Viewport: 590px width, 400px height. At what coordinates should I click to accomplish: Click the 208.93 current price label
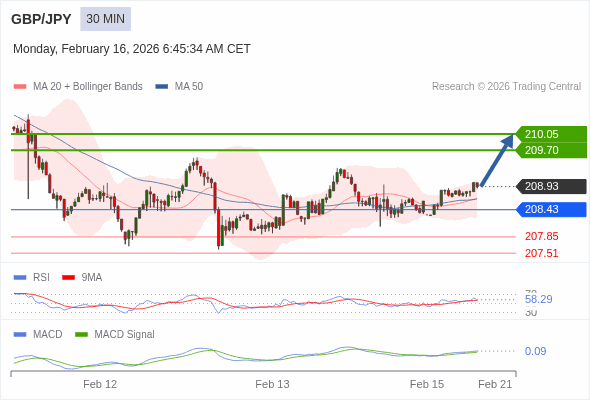(x=552, y=186)
